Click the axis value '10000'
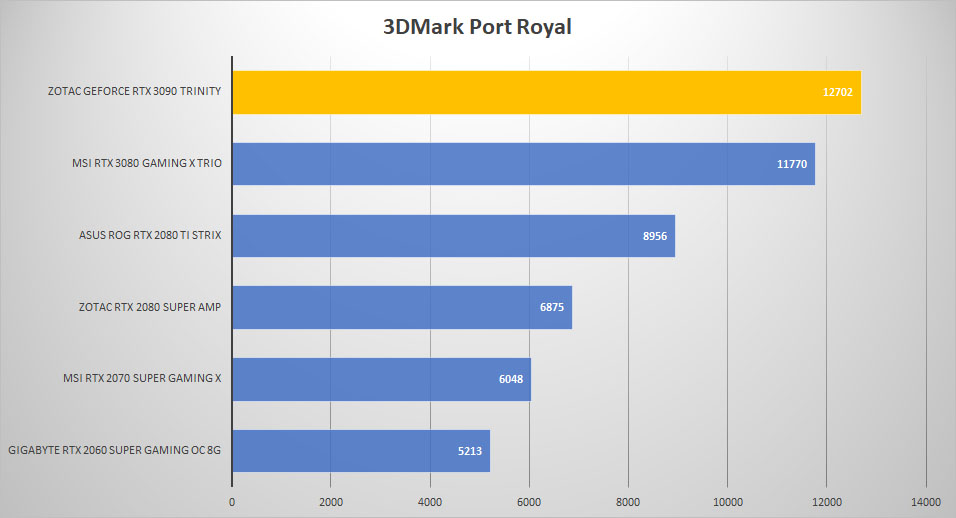The height and width of the screenshot is (518, 956). (x=728, y=502)
